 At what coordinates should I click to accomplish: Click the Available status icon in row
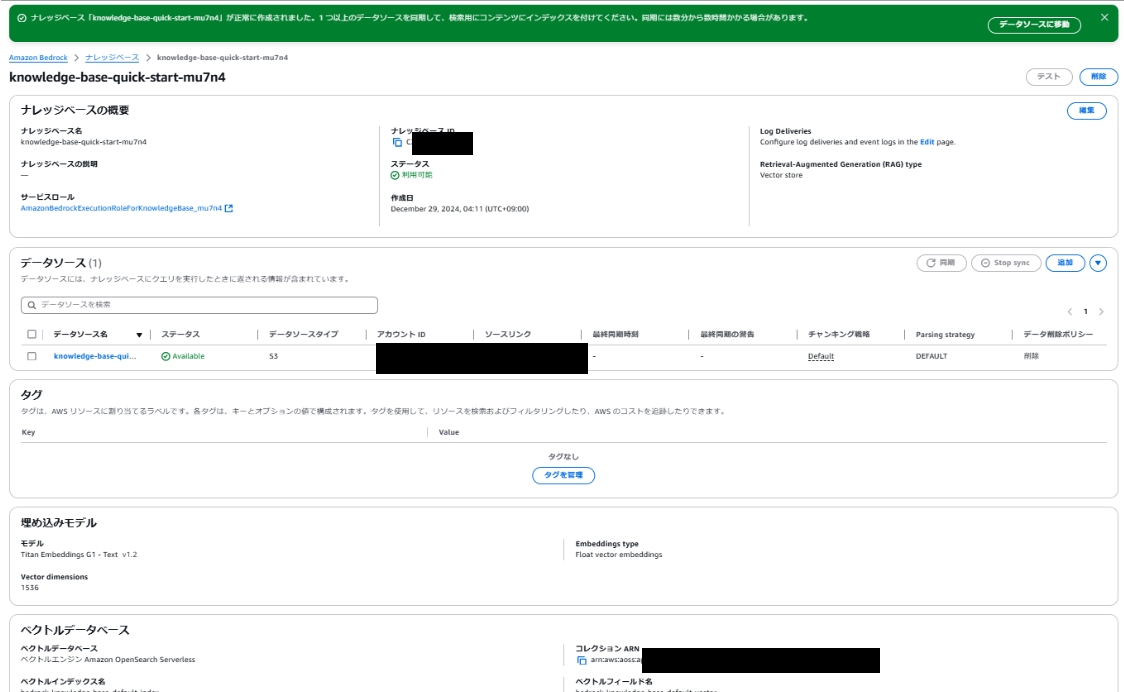click(166, 356)
